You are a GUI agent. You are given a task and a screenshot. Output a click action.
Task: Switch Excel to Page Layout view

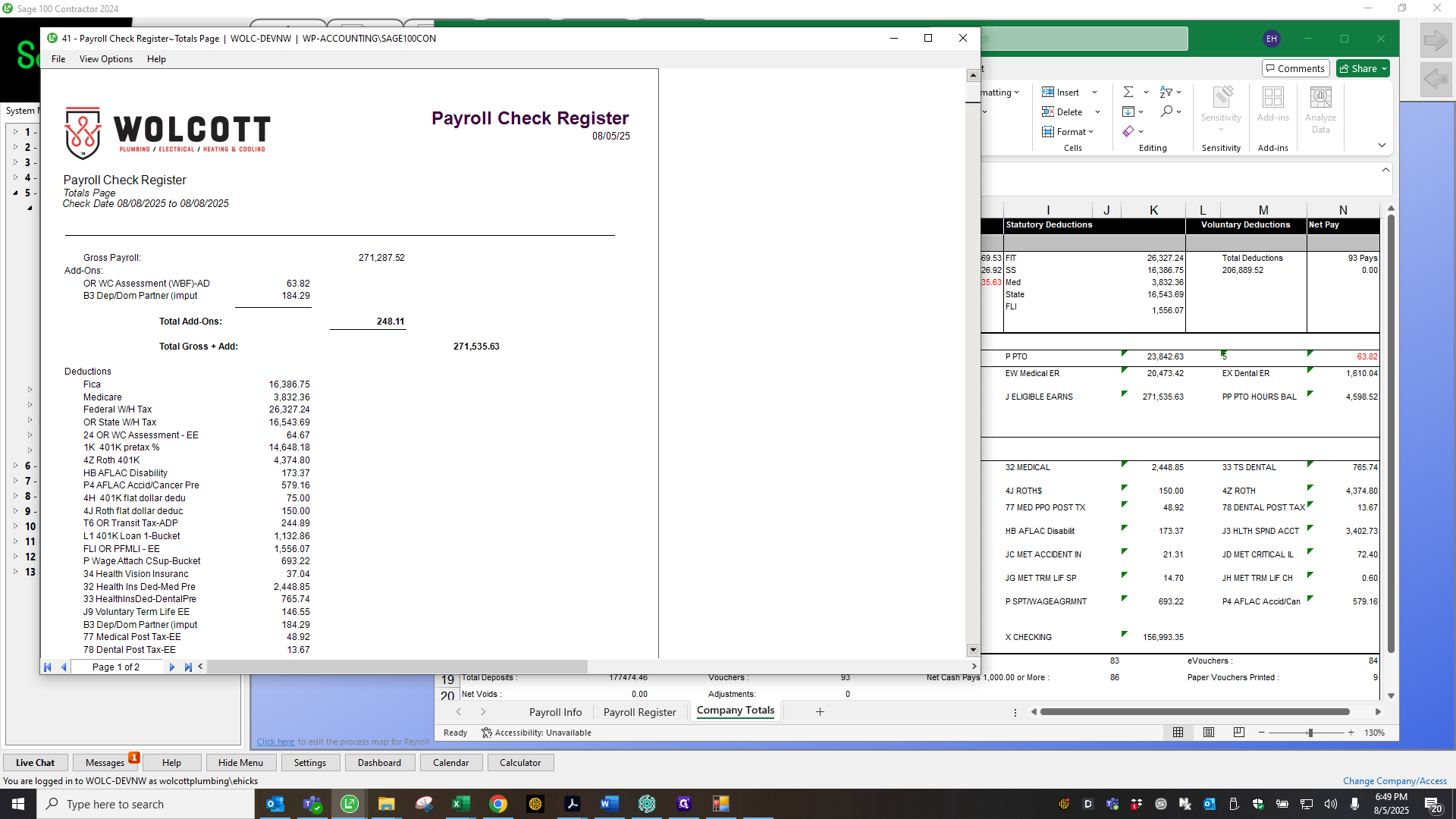[x=1209, y=733]
